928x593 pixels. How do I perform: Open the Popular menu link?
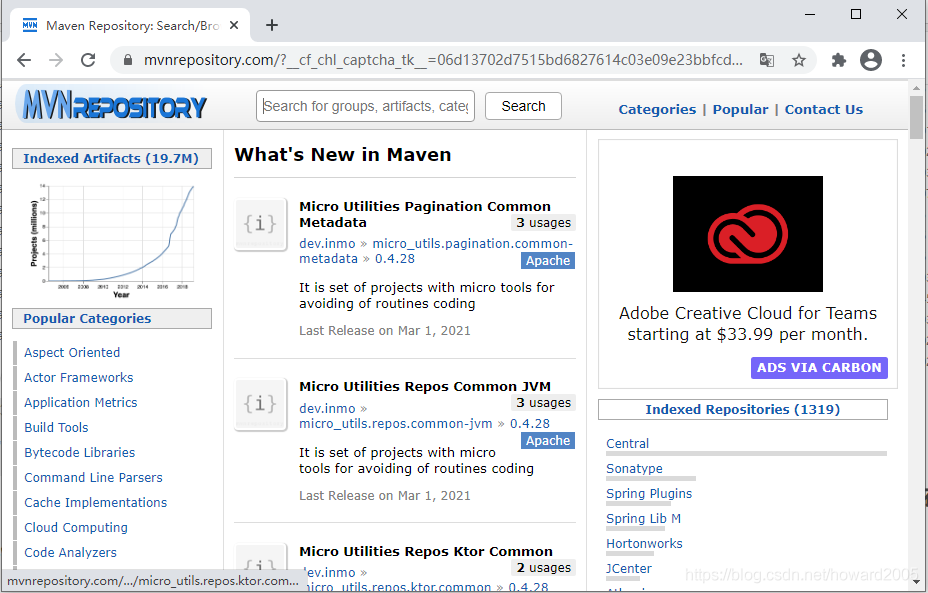click(740, 109)
